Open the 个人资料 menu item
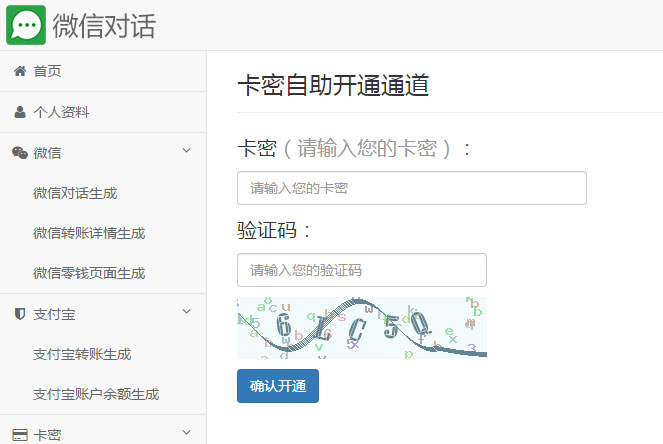The image size is (663, 444). [61, 112]
